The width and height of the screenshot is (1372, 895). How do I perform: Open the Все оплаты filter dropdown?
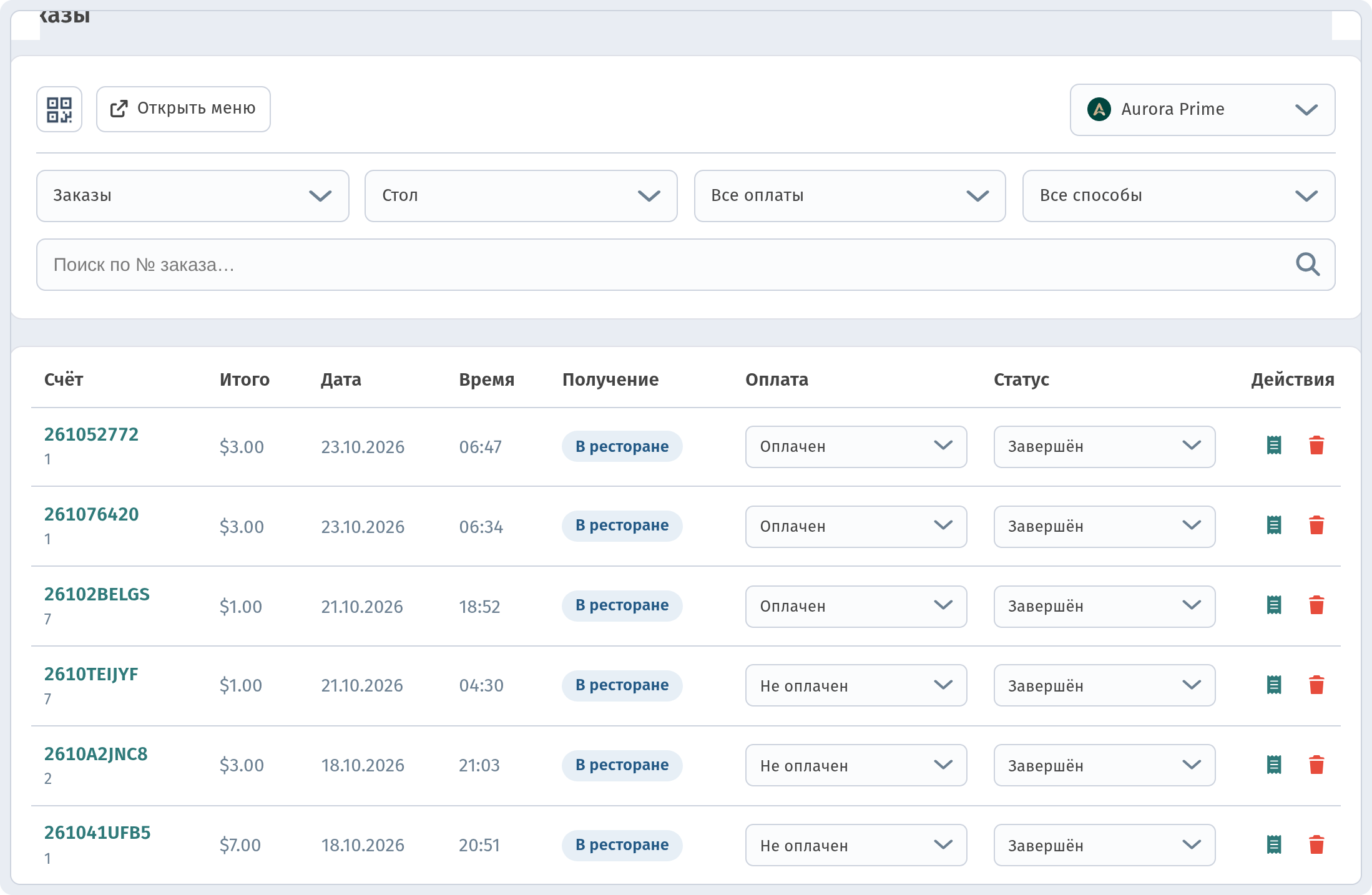click(x=850, y=196)
